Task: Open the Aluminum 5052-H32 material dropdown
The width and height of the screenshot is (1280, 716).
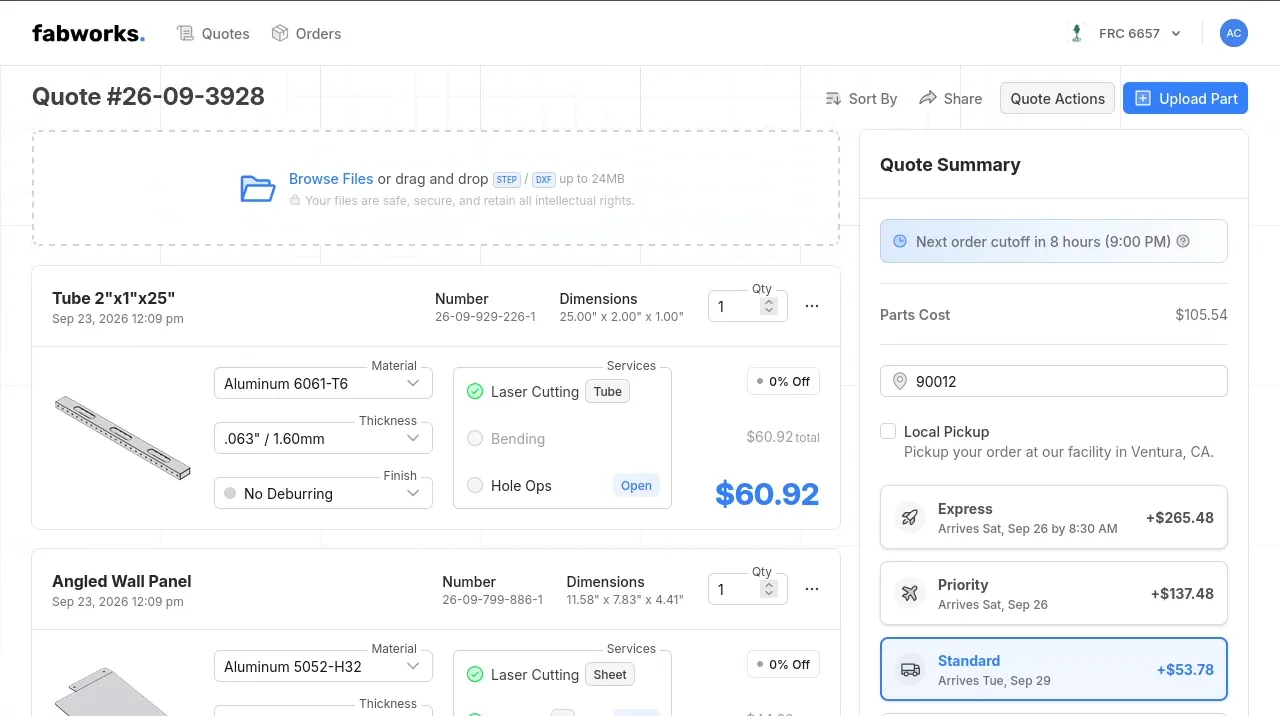Action: click(x=323, y=667)
